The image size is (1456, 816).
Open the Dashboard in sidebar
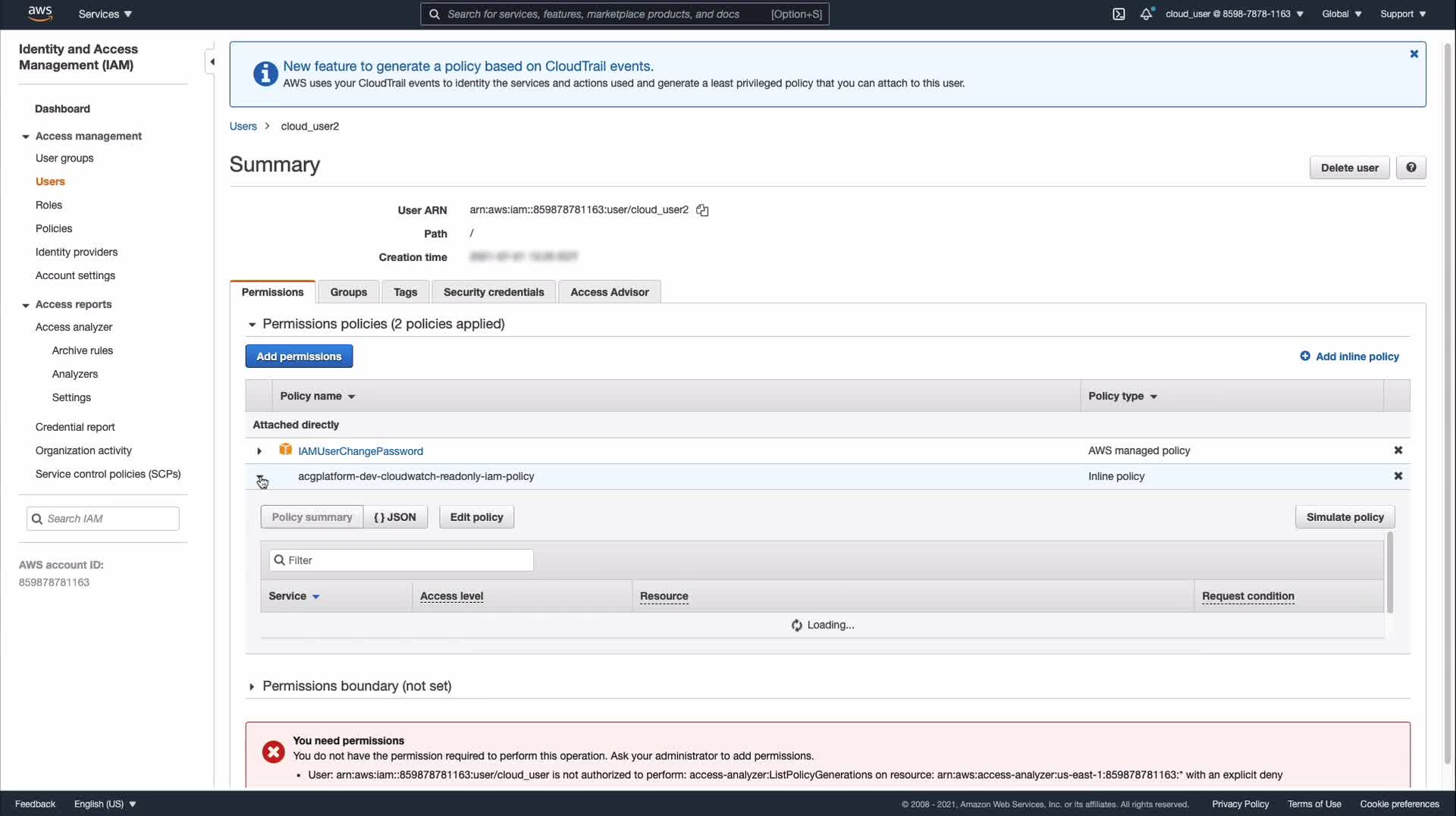[x=62, y=109]
